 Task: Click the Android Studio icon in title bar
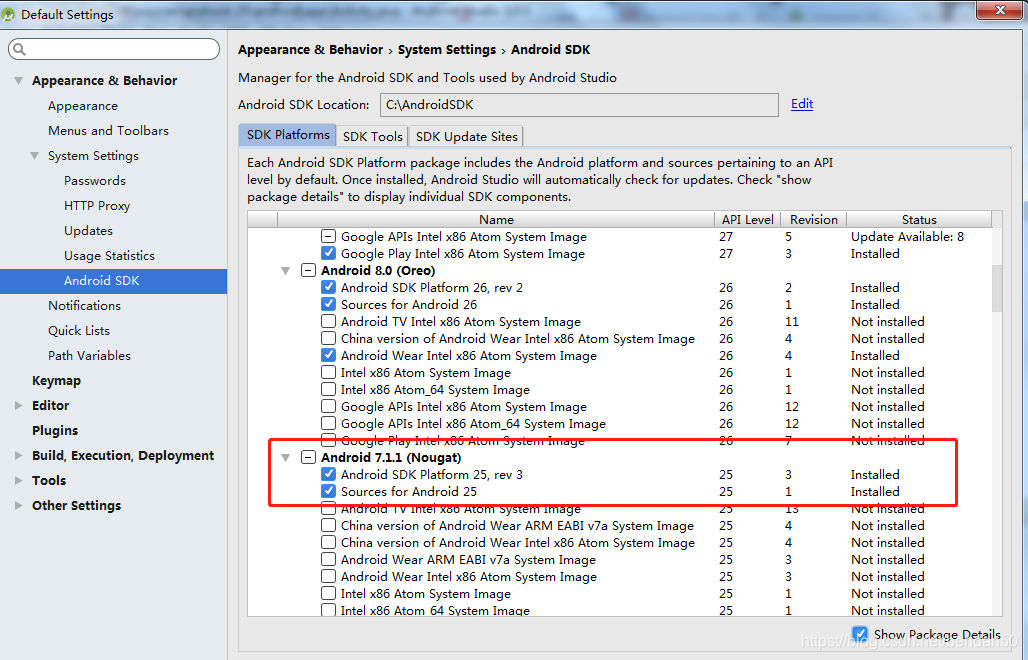[x=8, y=14]
